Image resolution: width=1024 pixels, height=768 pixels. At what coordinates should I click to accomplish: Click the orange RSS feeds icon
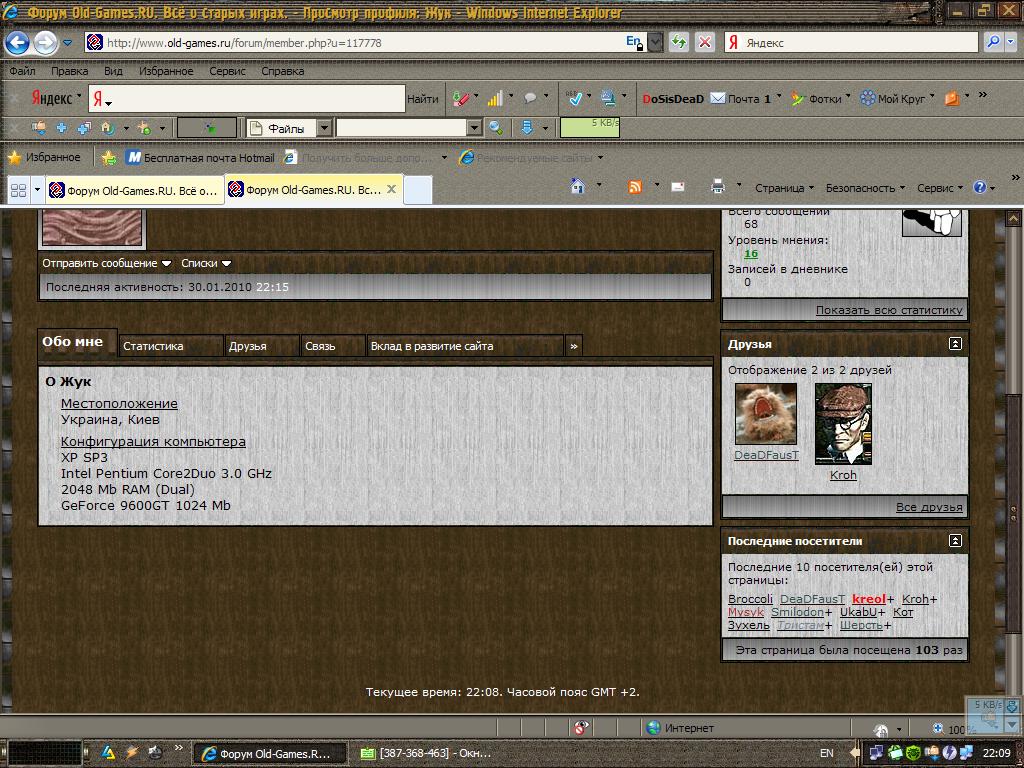(634, 187)
